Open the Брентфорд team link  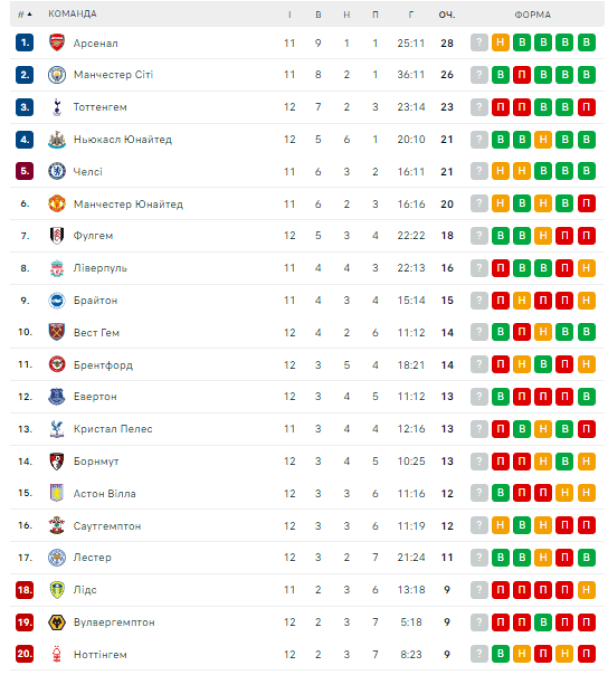click(x=103, y=365)
